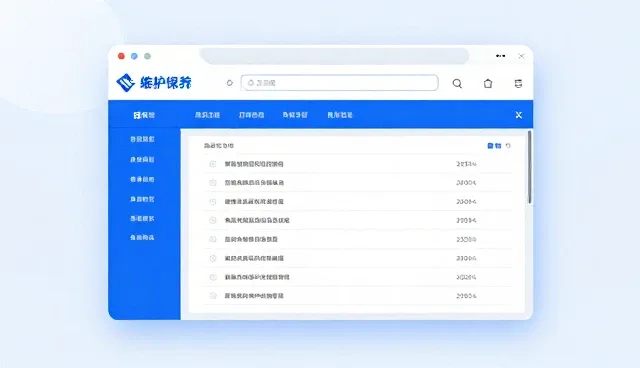Viewport: 640px width, 368px height.
Task: Select the blue nav item with leading icon
Action: point(144,115)
